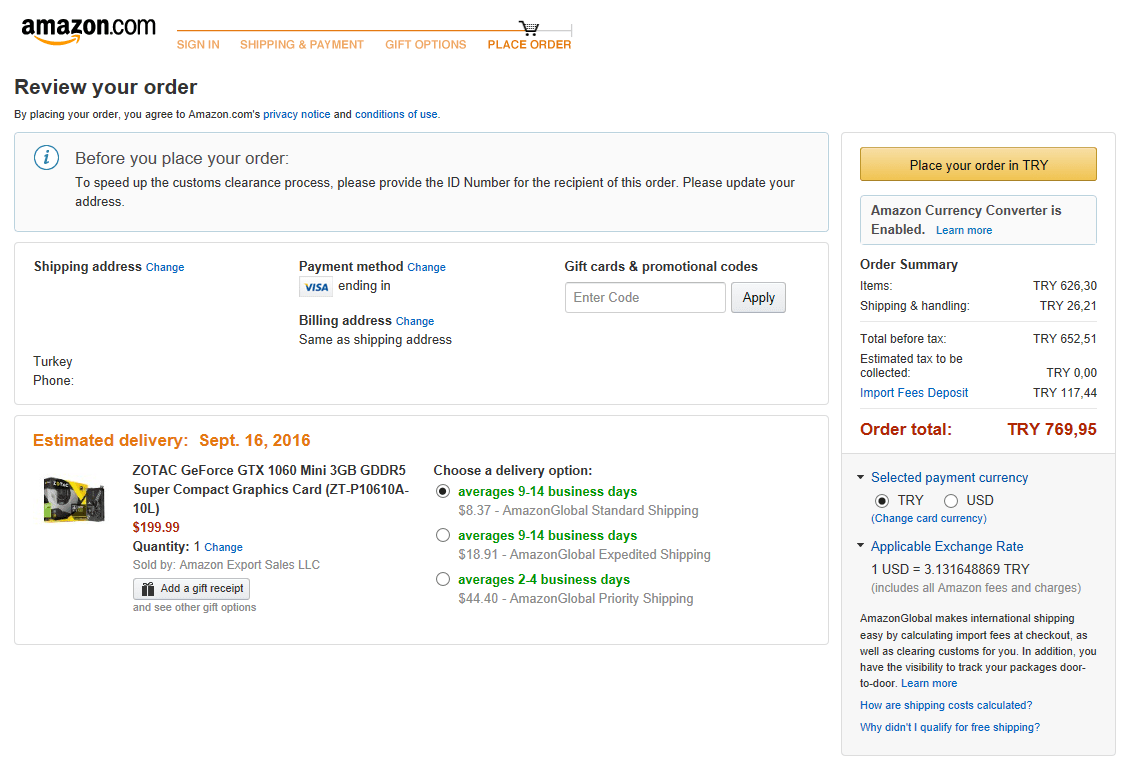Apply the promotional code
This screenshot has width=1121, height=757.
758,298
